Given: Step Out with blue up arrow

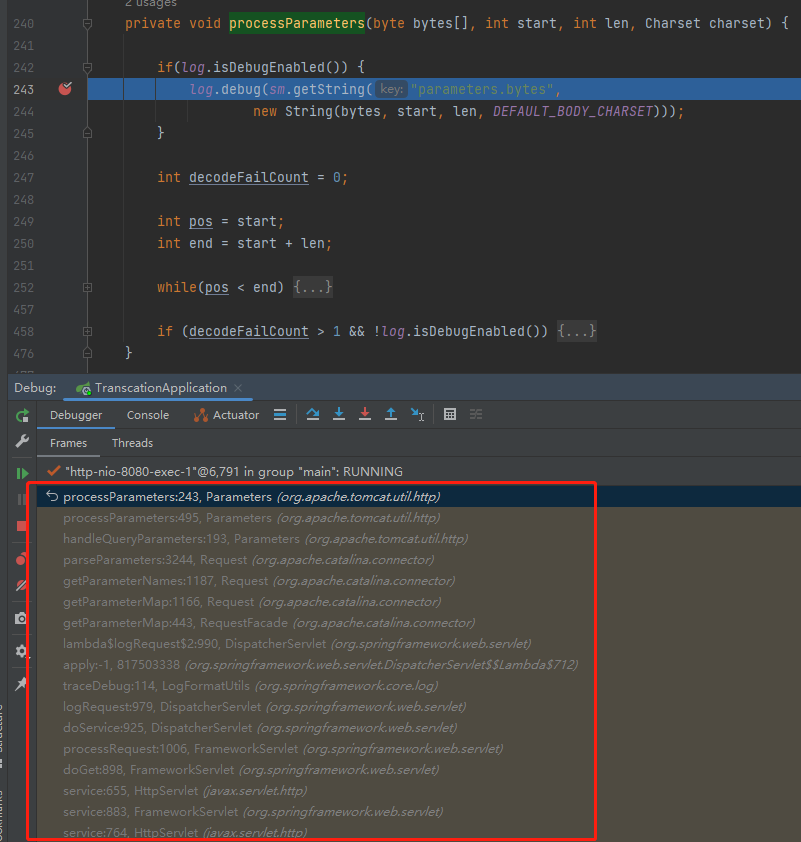Looking at the screenshot, I should [391, 414].
